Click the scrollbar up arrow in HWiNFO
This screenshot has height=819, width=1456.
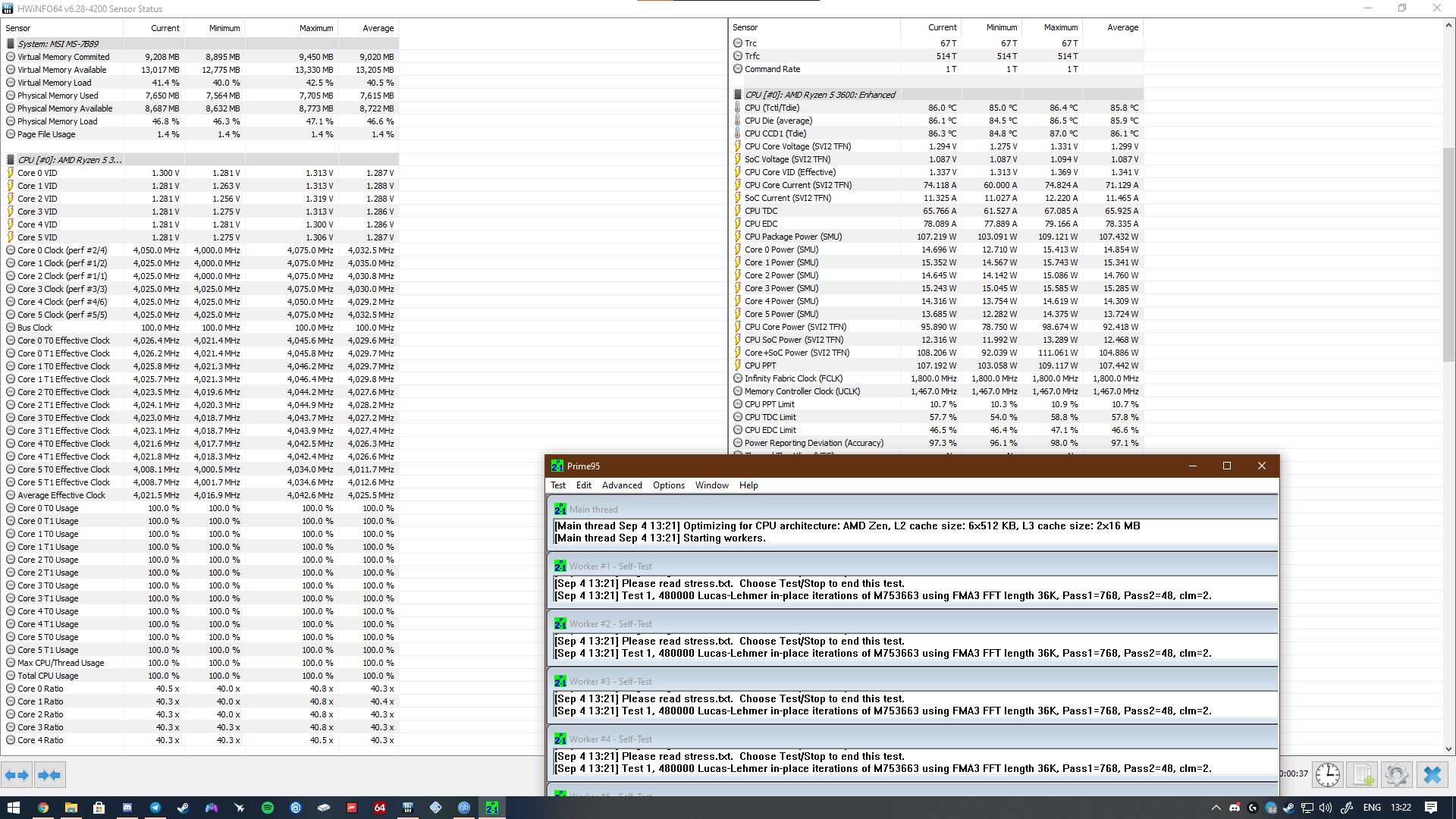click(1448, 25)
